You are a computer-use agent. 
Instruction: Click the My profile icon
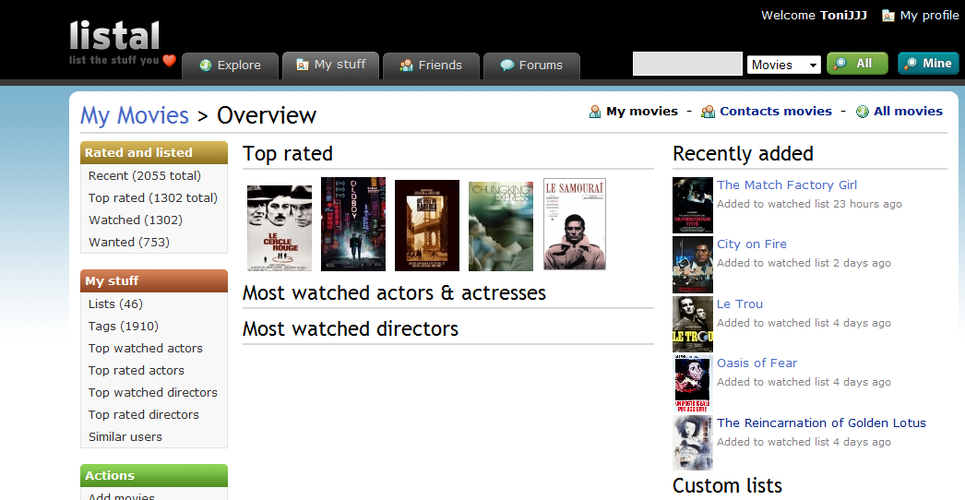point(887,15)
